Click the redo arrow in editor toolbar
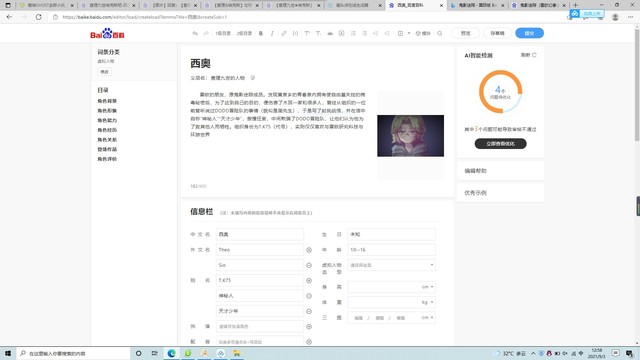The height and width of the screenshot is (360, 640). click(x=206, y=33)
